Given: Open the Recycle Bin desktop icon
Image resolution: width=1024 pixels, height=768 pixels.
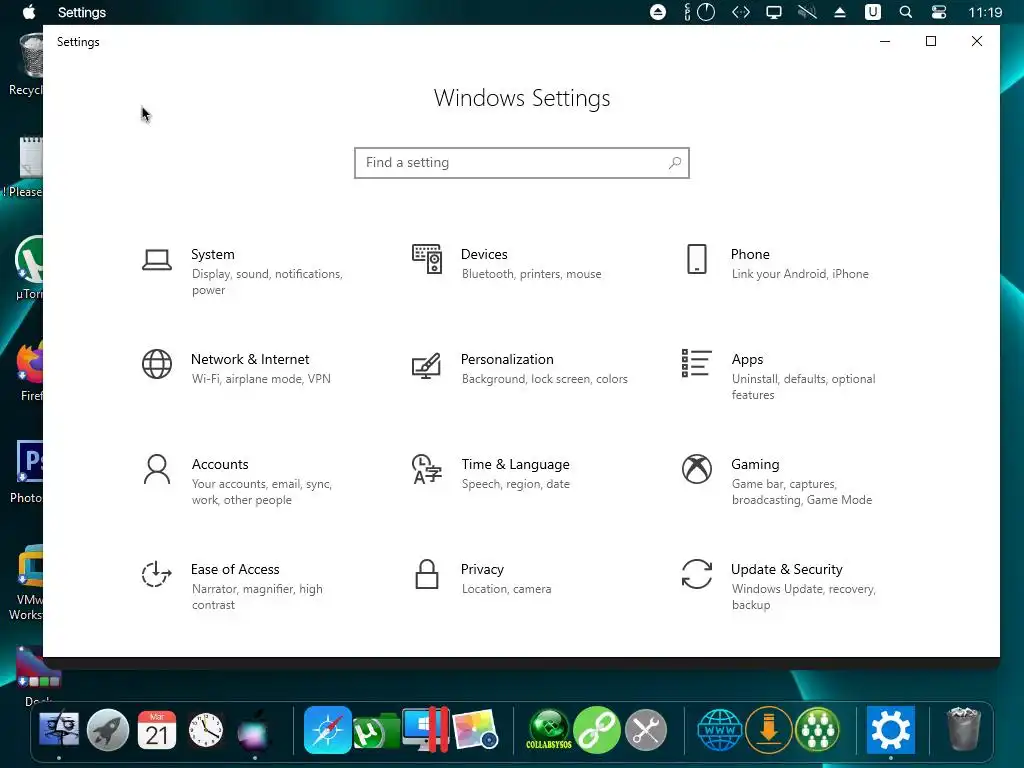Looking at the screenshot, I should click(x=27, y=65).
